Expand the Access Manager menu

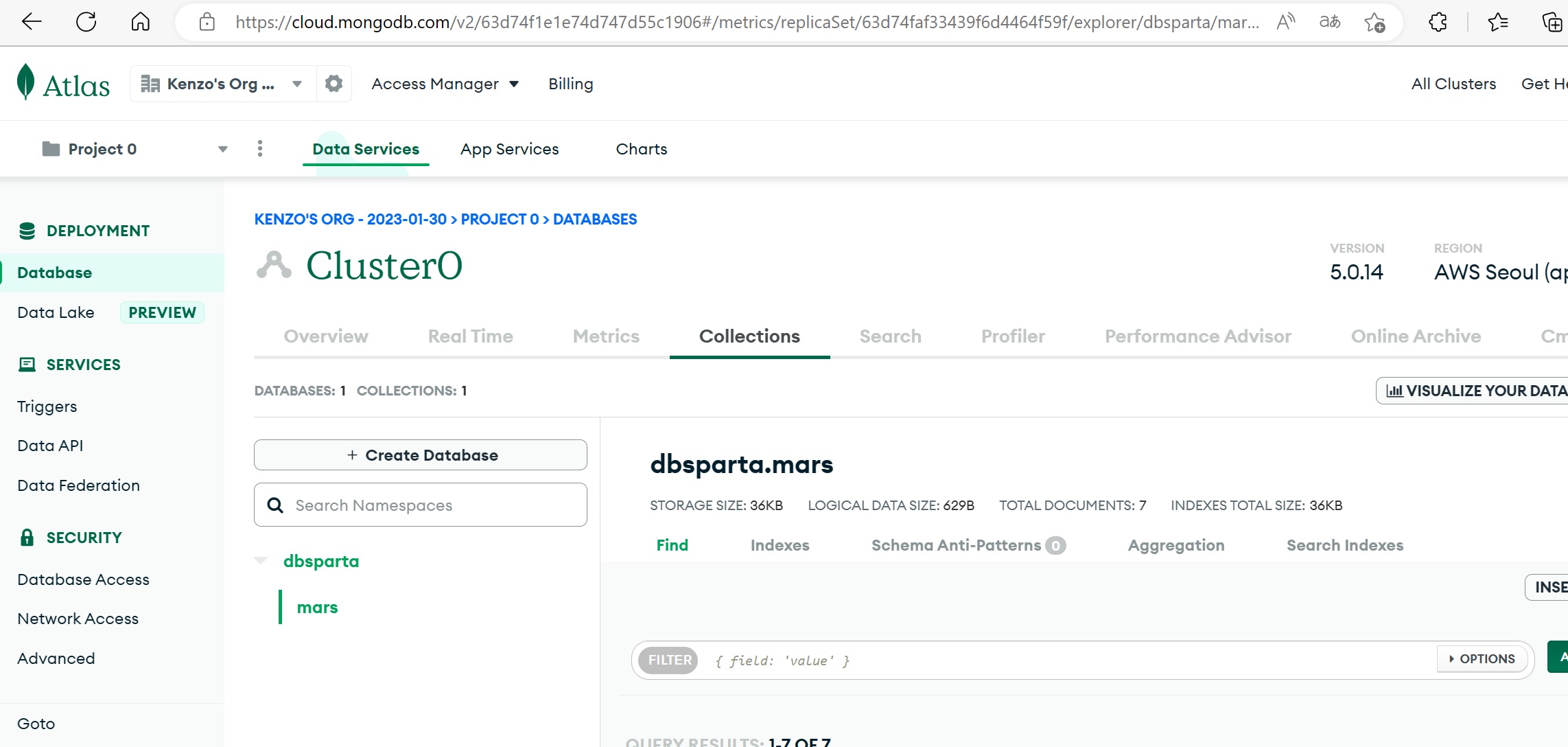445,84
